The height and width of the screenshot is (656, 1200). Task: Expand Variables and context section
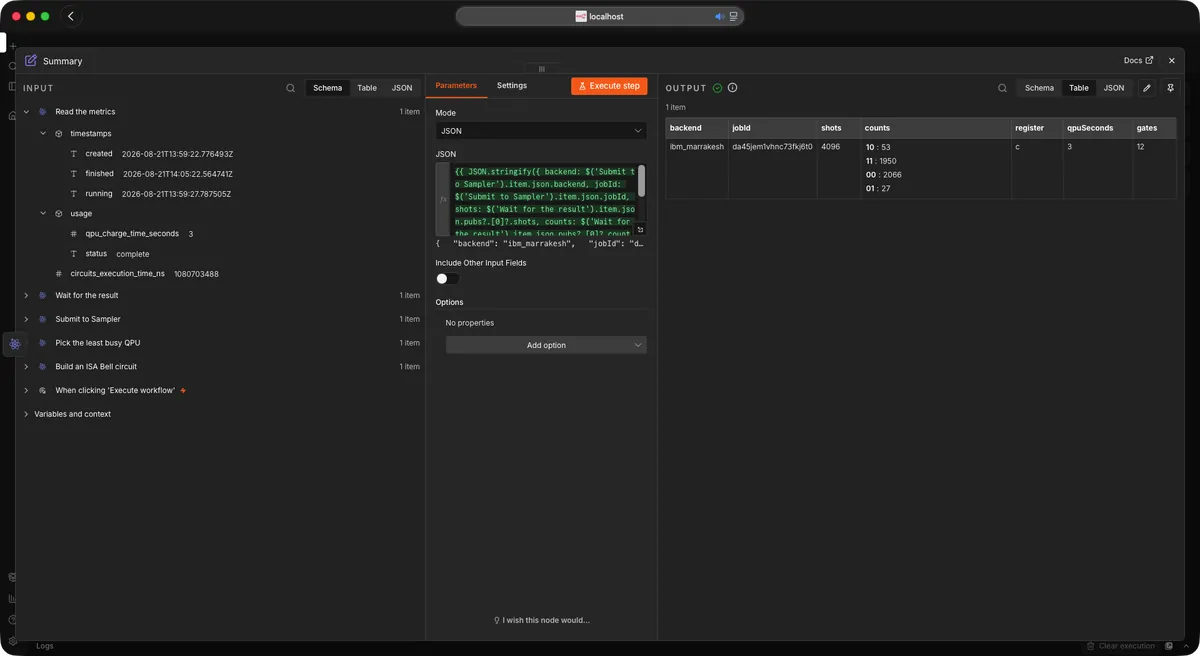[26, 414]
